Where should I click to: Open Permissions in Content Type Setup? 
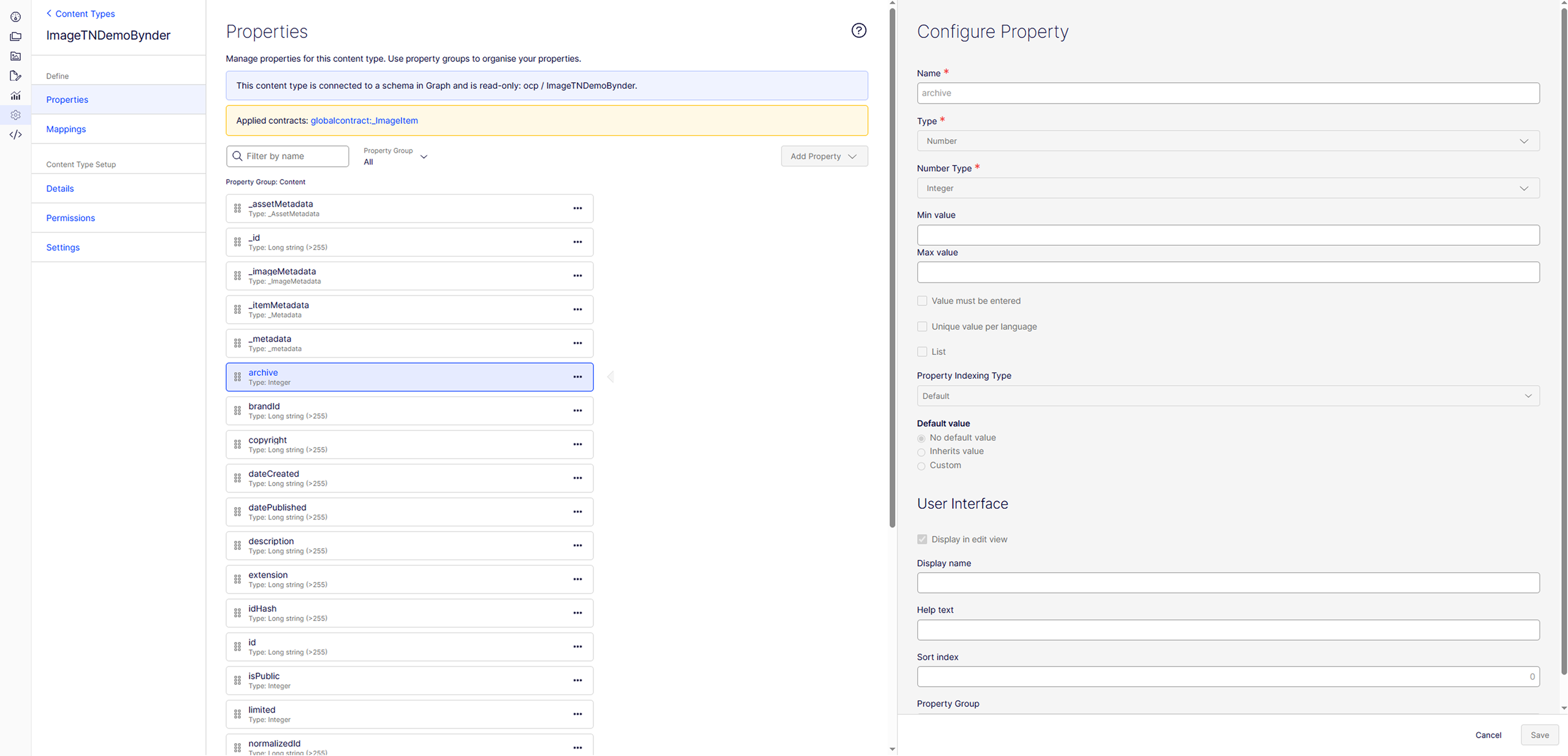point(70,218)
